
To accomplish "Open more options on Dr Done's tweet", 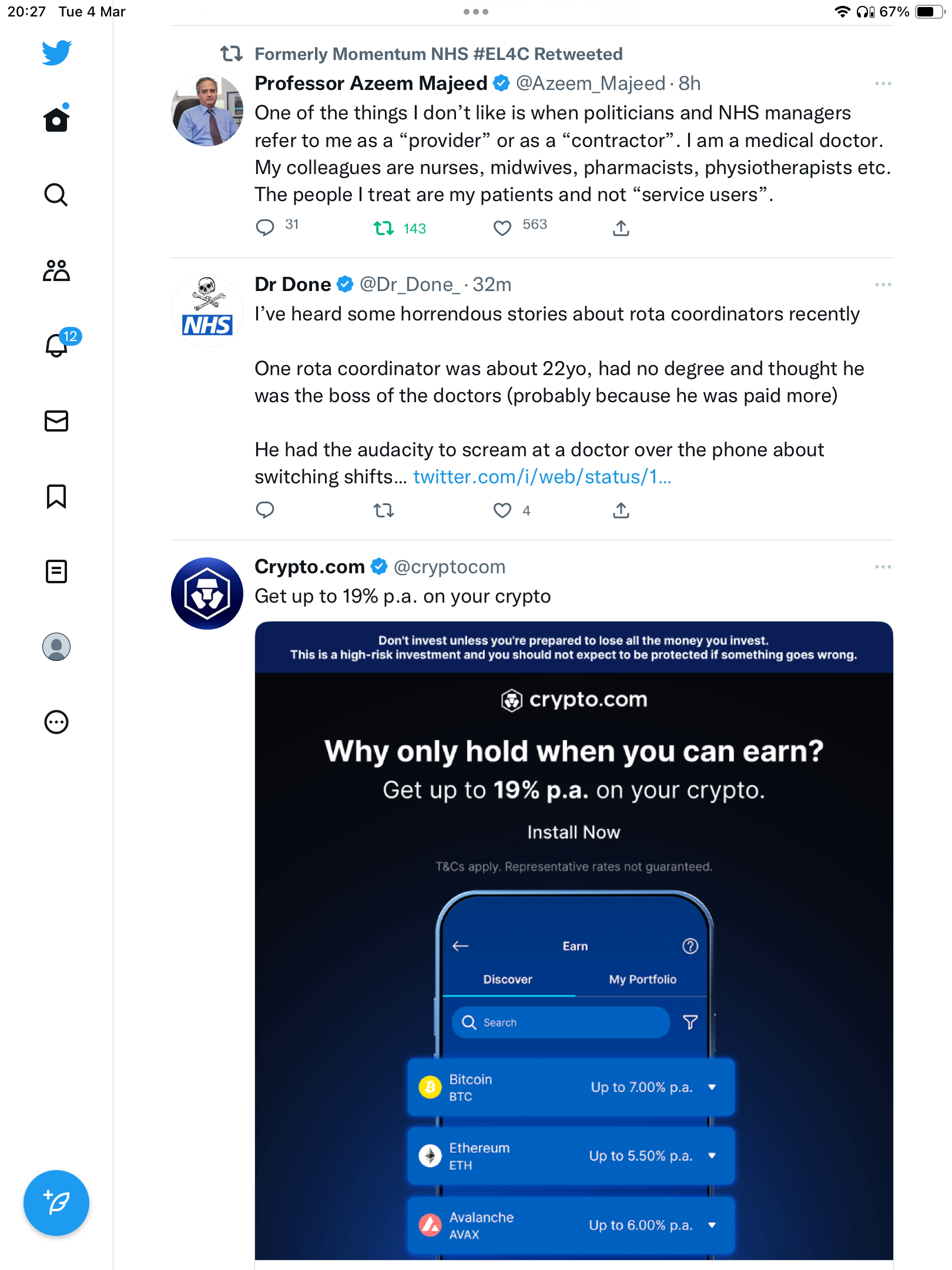I will (883, 285).
